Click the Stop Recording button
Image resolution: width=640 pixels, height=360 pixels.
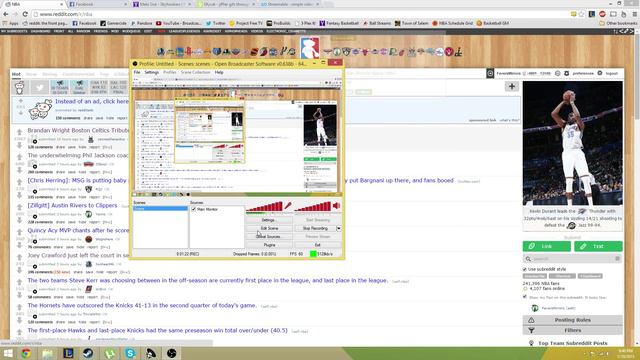point(315,228)
